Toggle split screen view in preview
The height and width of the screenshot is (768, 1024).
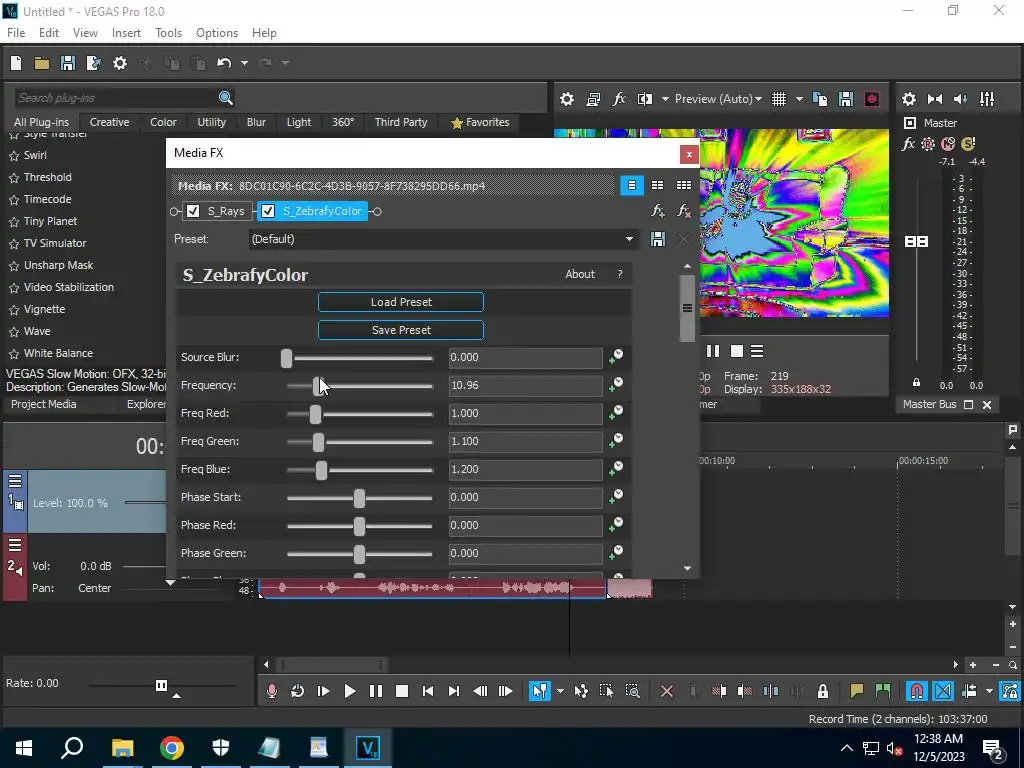(645, 99)
